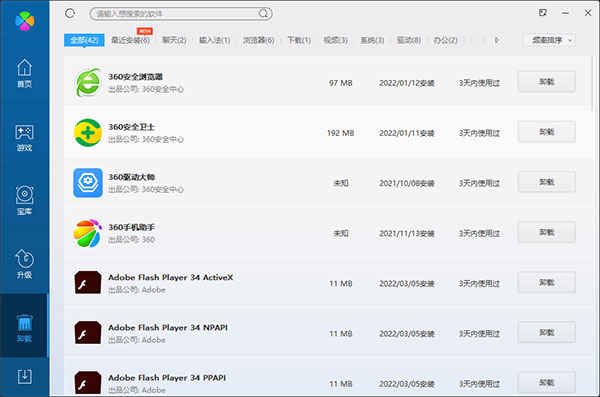The width and height of the screenshot is (600, 397).
Task: Switch to the 办公(2) tab
Action: [445, 40]
